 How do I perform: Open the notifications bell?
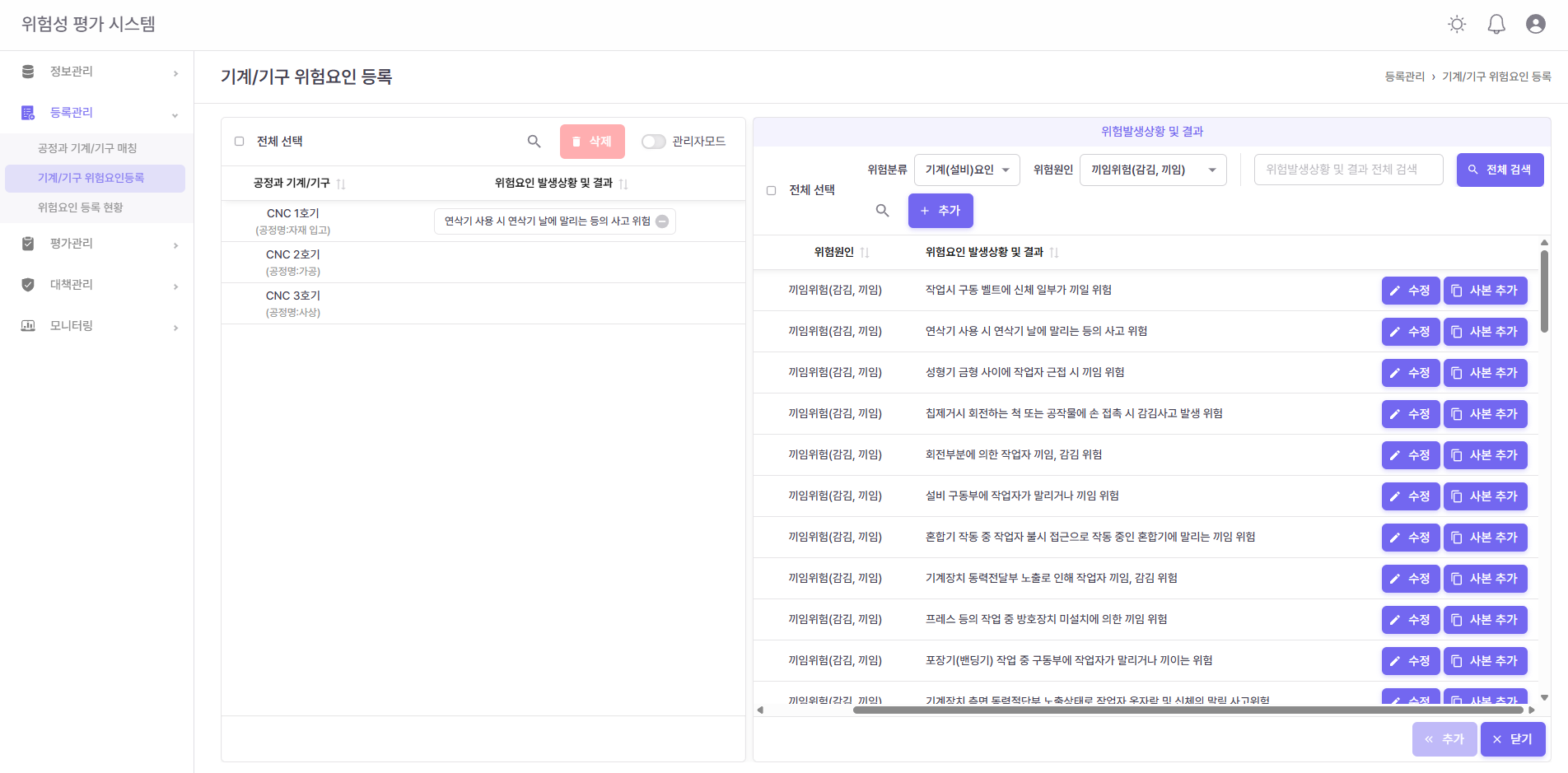[x=1496, y=25]
